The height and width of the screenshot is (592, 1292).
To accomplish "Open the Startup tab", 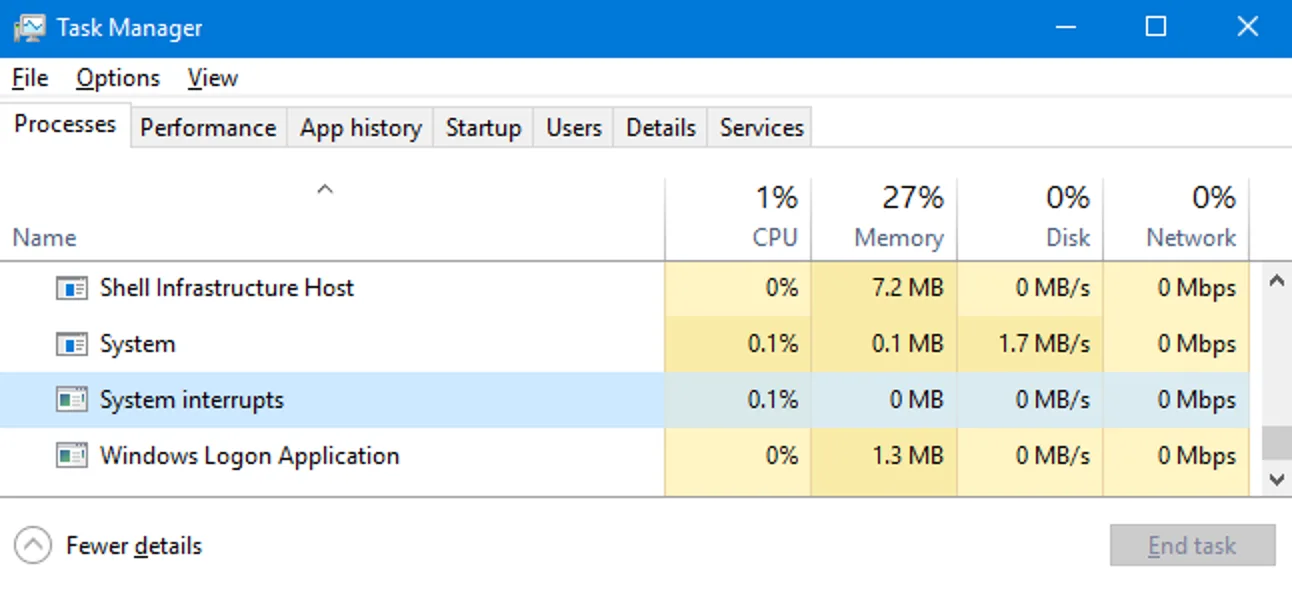I will (x=483, y=128).
